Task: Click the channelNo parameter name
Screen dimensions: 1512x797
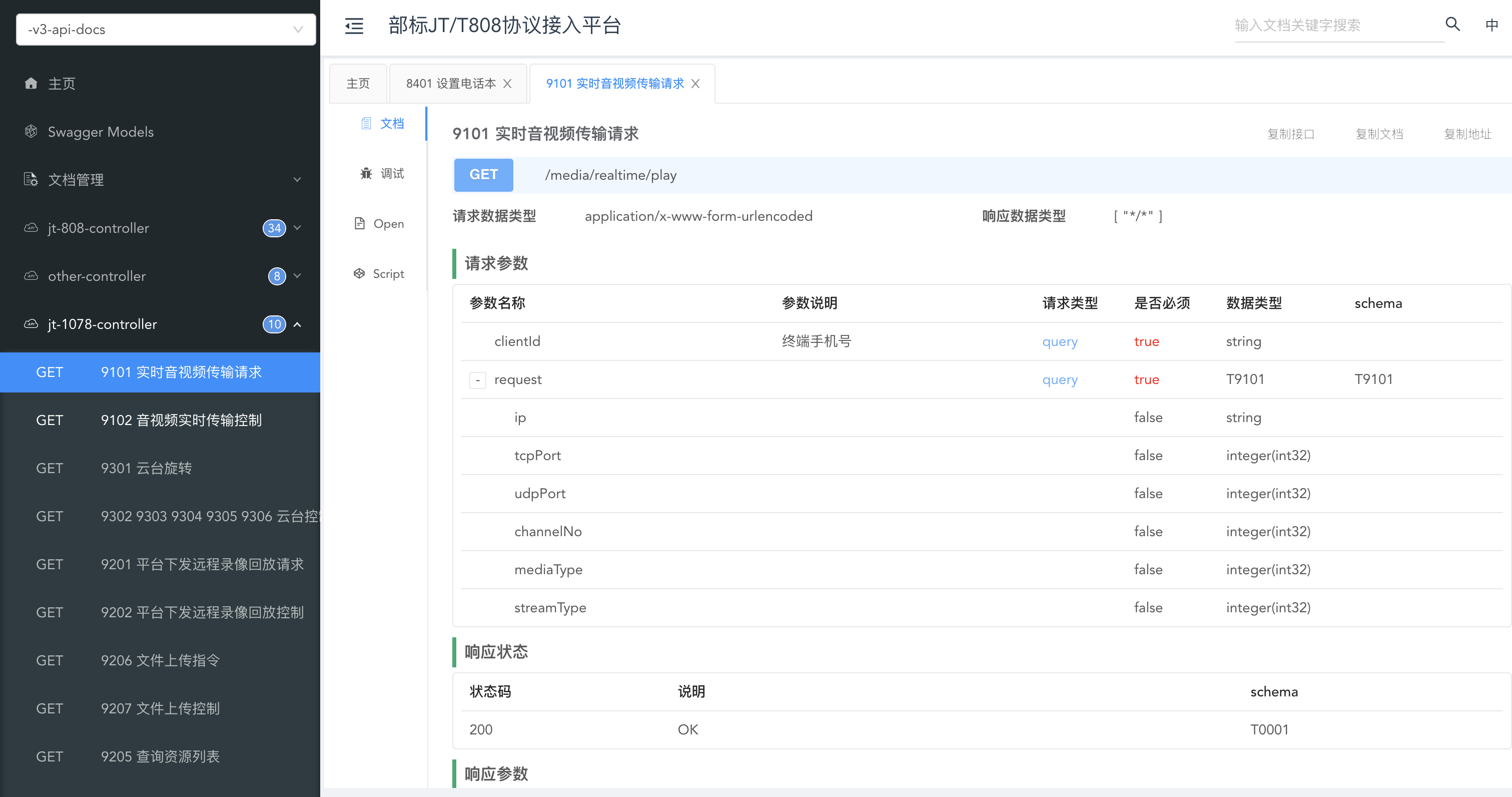Action: click(x=548, y=532)
